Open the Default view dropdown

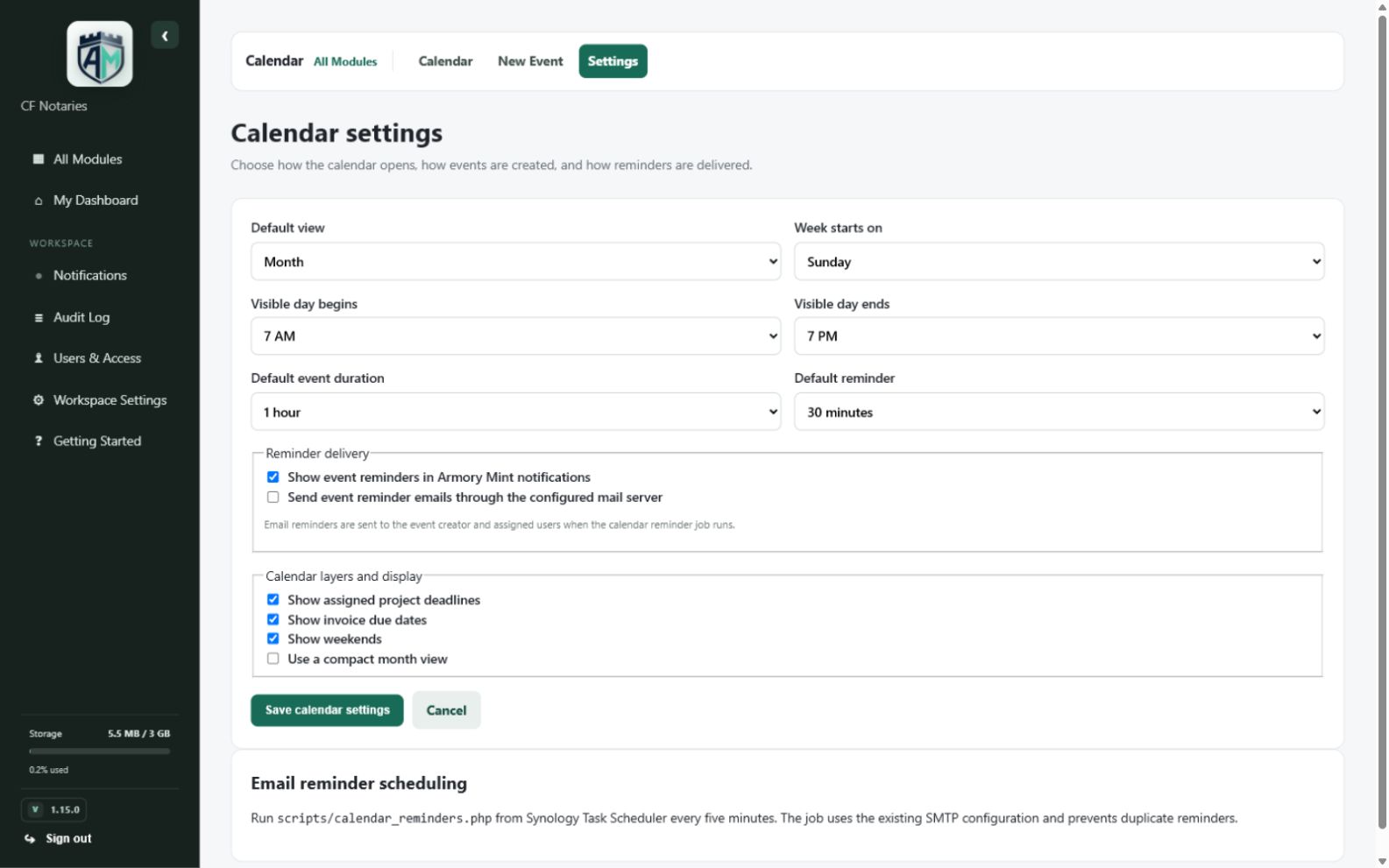515,262
